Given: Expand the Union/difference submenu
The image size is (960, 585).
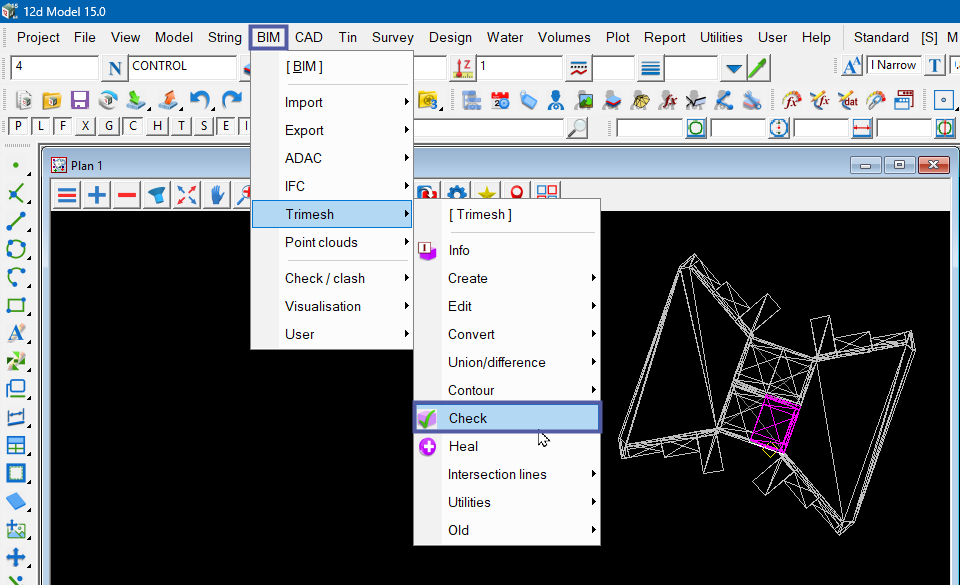Looking at the screenshot, I should point(508,362).
